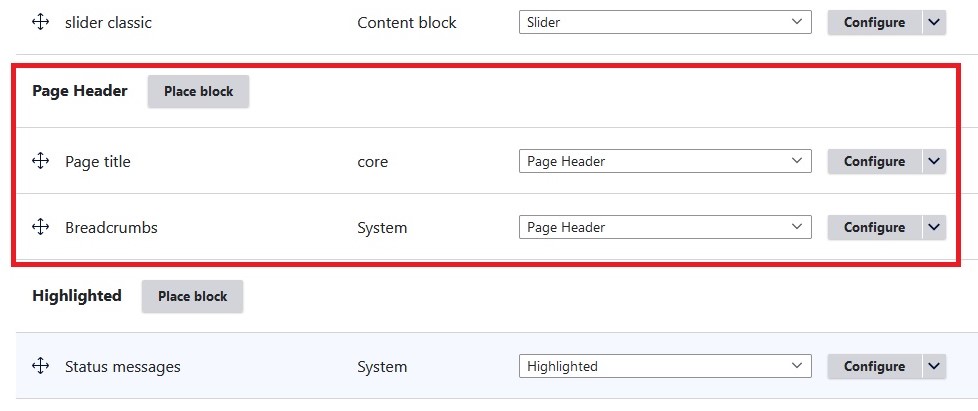This screenshot has width=978, height=411.
Task: Expand more actions arrow beside Status messages Configure
Action: [x=934, y=366]
